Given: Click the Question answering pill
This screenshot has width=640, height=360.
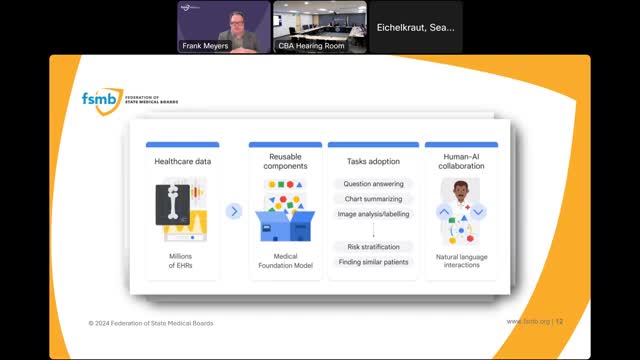Looking at the screenshot, I should click(x=373, y=184).
